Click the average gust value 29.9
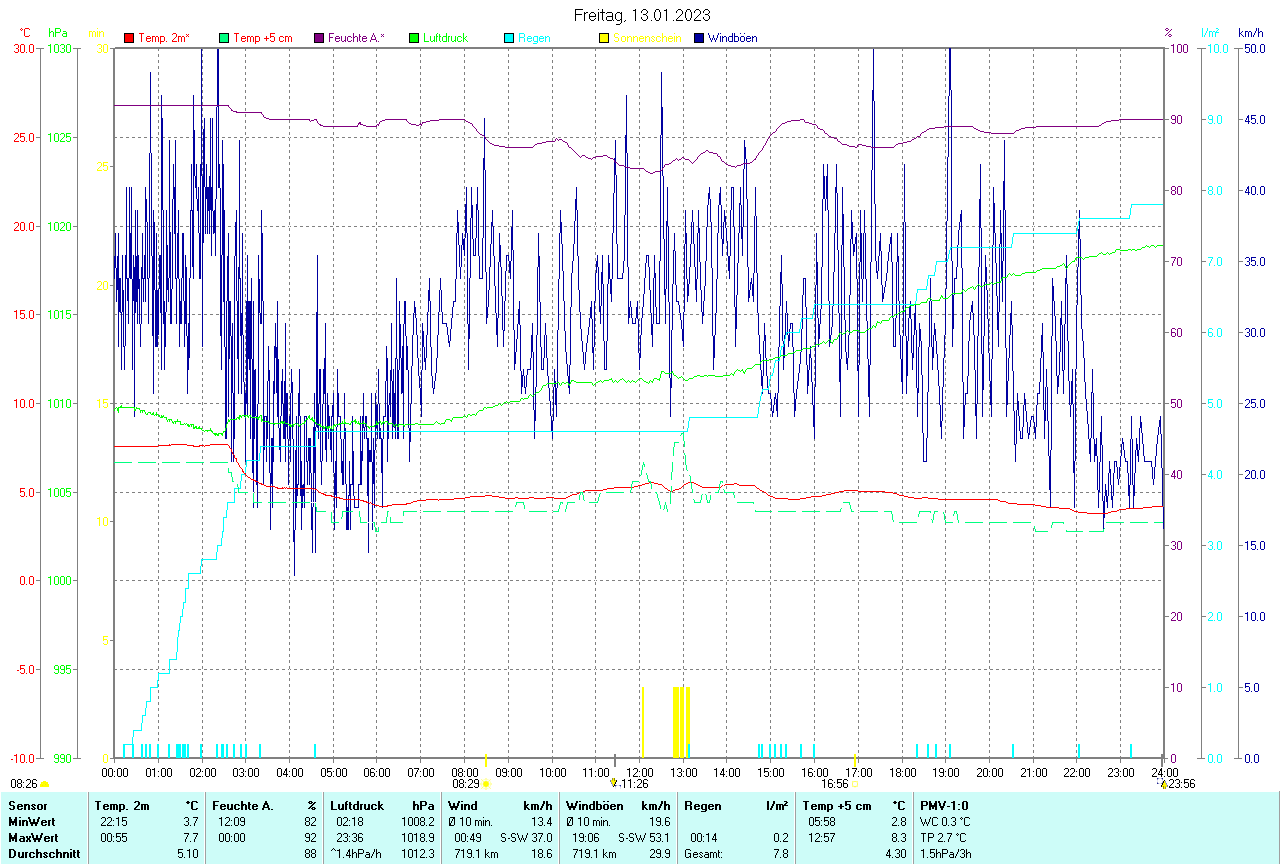1280x864 pixels. (660, 854)
